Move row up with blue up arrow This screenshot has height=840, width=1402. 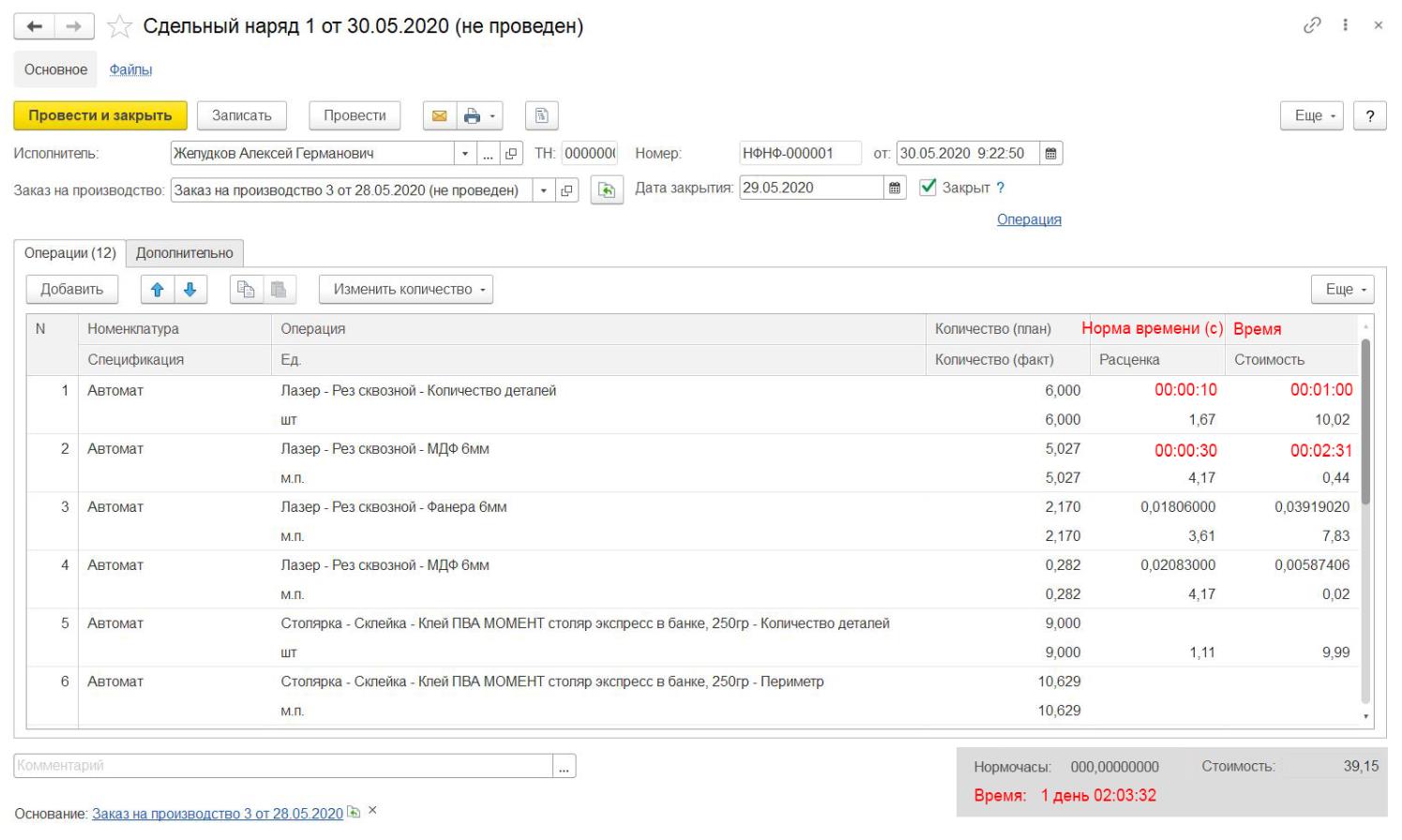158,290
